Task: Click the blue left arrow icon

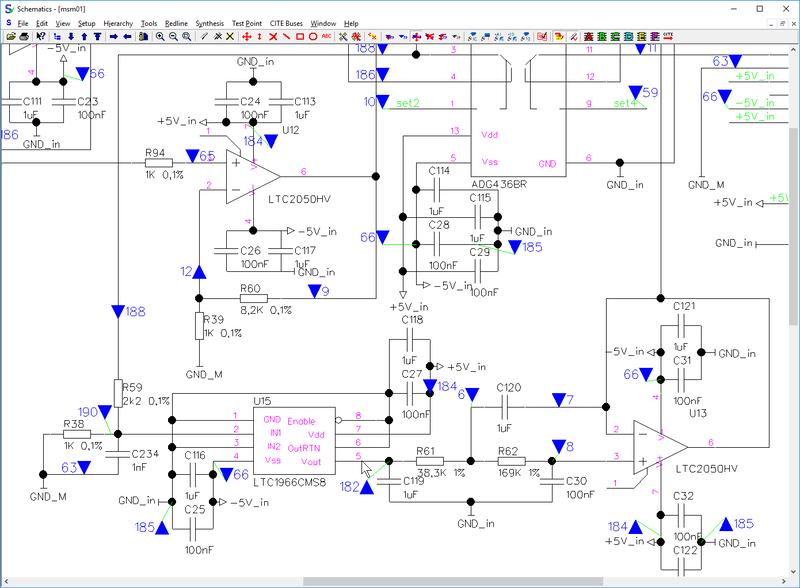Action: 127,36
